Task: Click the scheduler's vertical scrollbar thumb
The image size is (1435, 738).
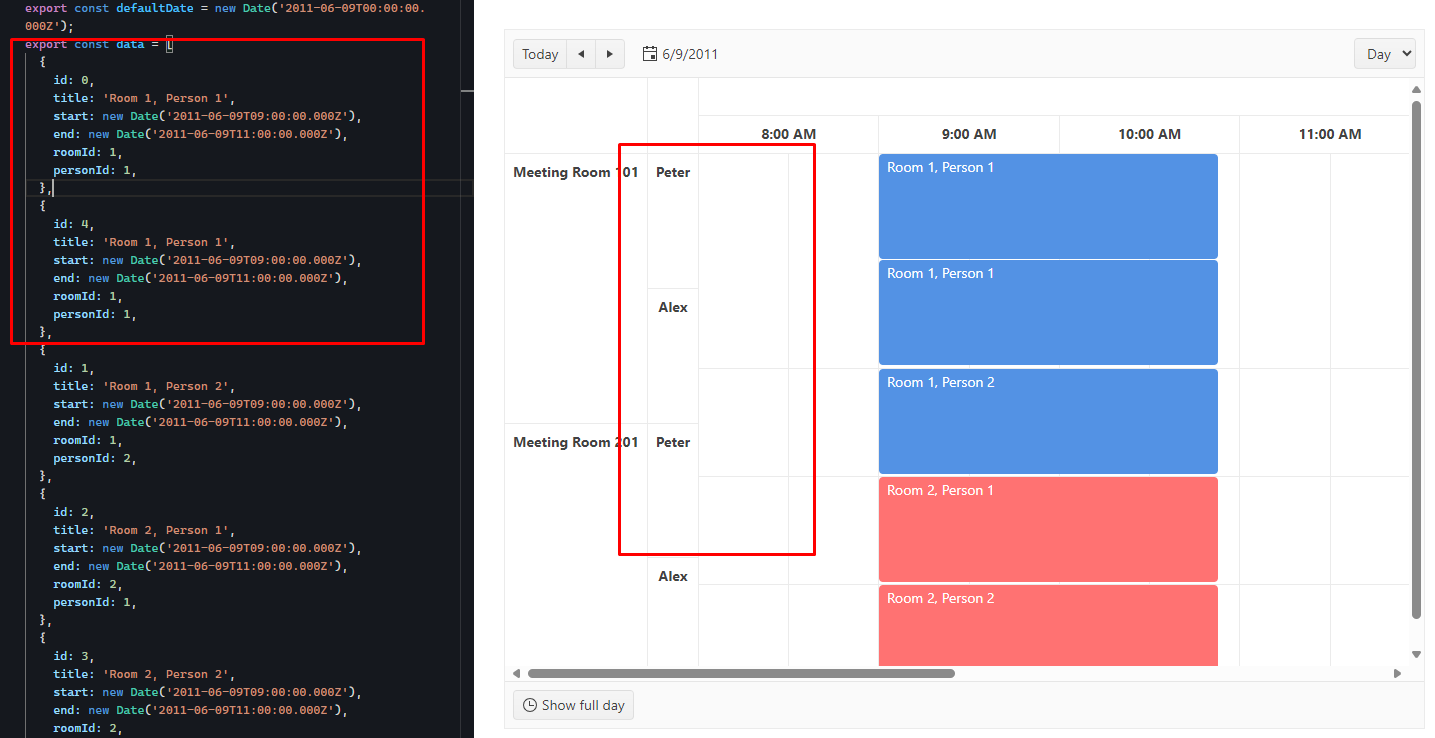Action: pos(1416,360)
